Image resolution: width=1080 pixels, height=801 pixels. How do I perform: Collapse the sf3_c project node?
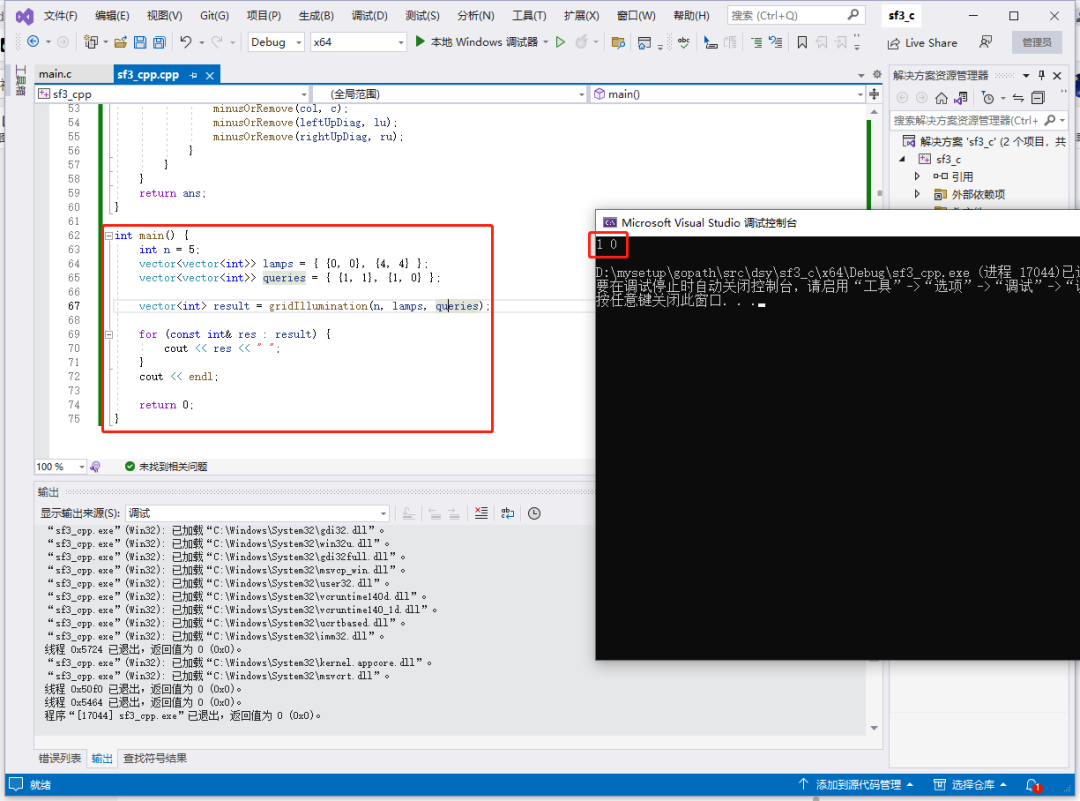click(903, 159)
